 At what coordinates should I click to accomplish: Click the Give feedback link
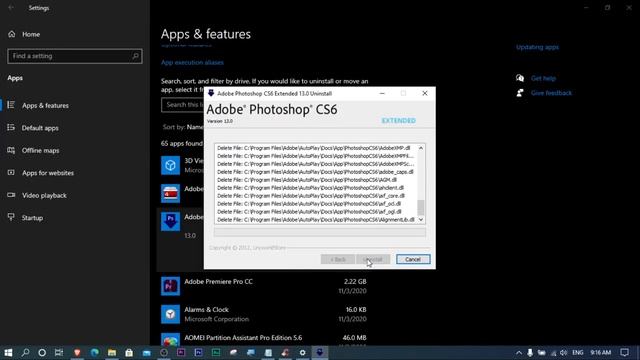click(x=551, y=93)
